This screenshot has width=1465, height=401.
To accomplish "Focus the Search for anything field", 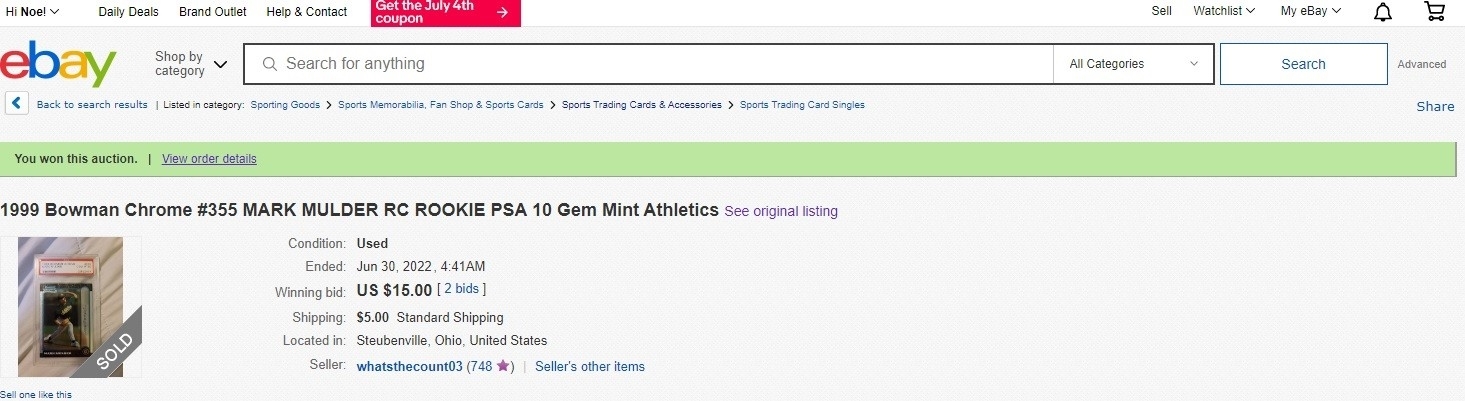I will pos(666,64).
